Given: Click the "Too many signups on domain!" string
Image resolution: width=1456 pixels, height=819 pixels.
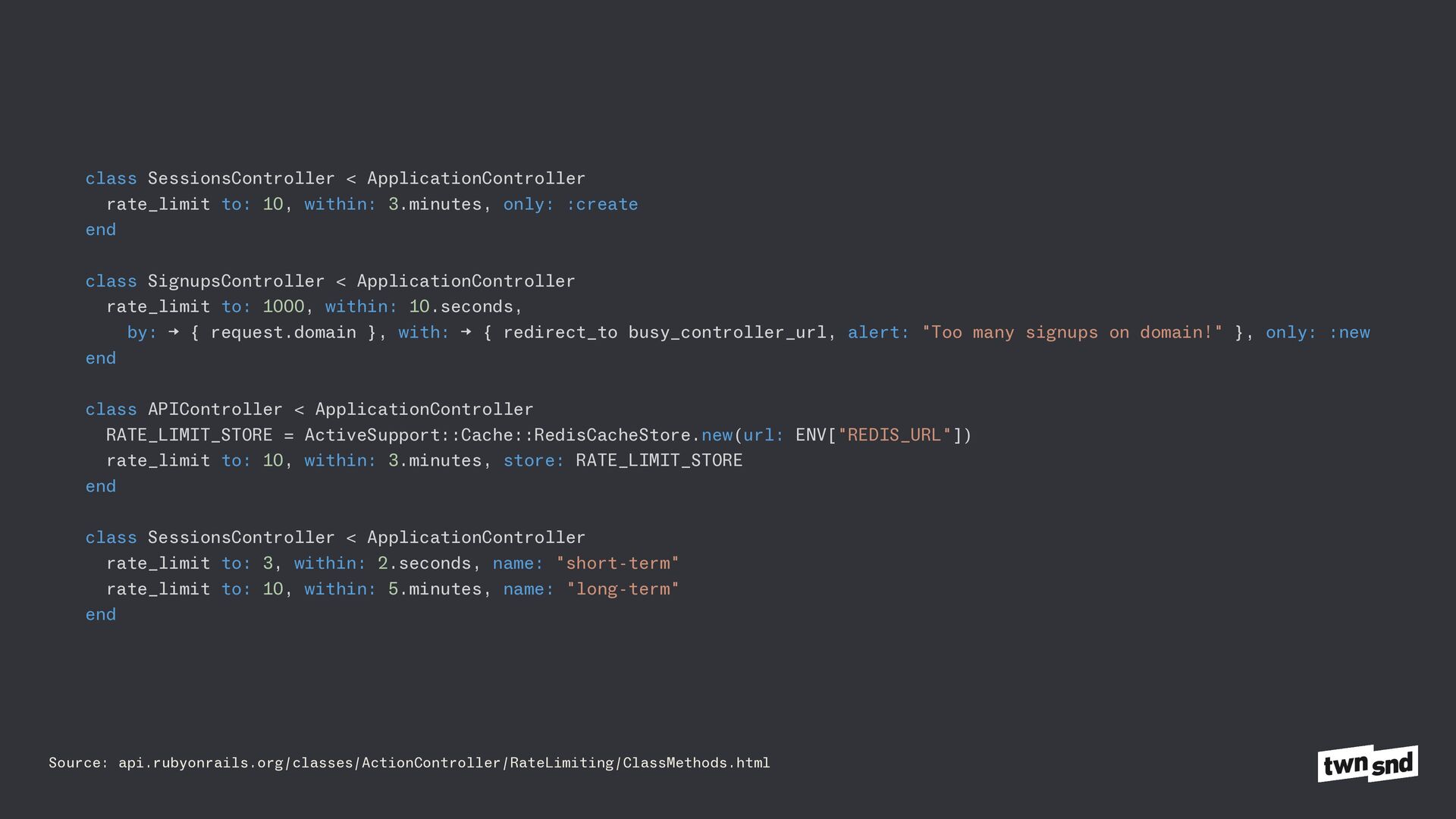Looking at the screenshot, I should [x=1072, y=333].
